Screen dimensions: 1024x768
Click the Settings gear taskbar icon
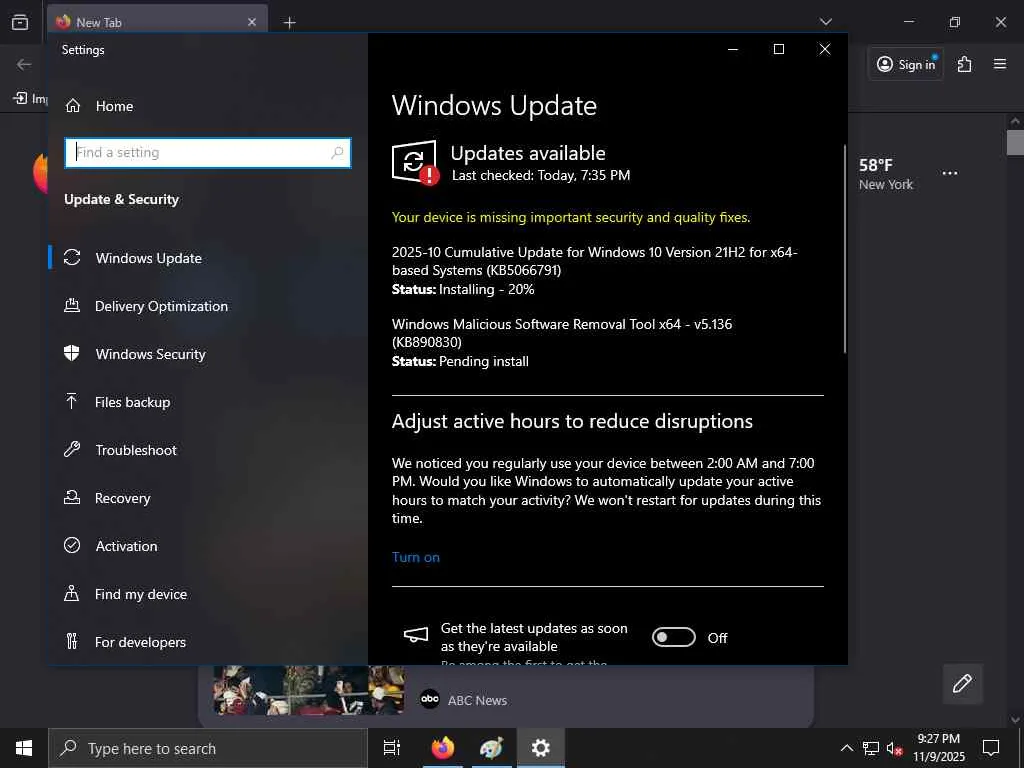click(x=541, y=748)
